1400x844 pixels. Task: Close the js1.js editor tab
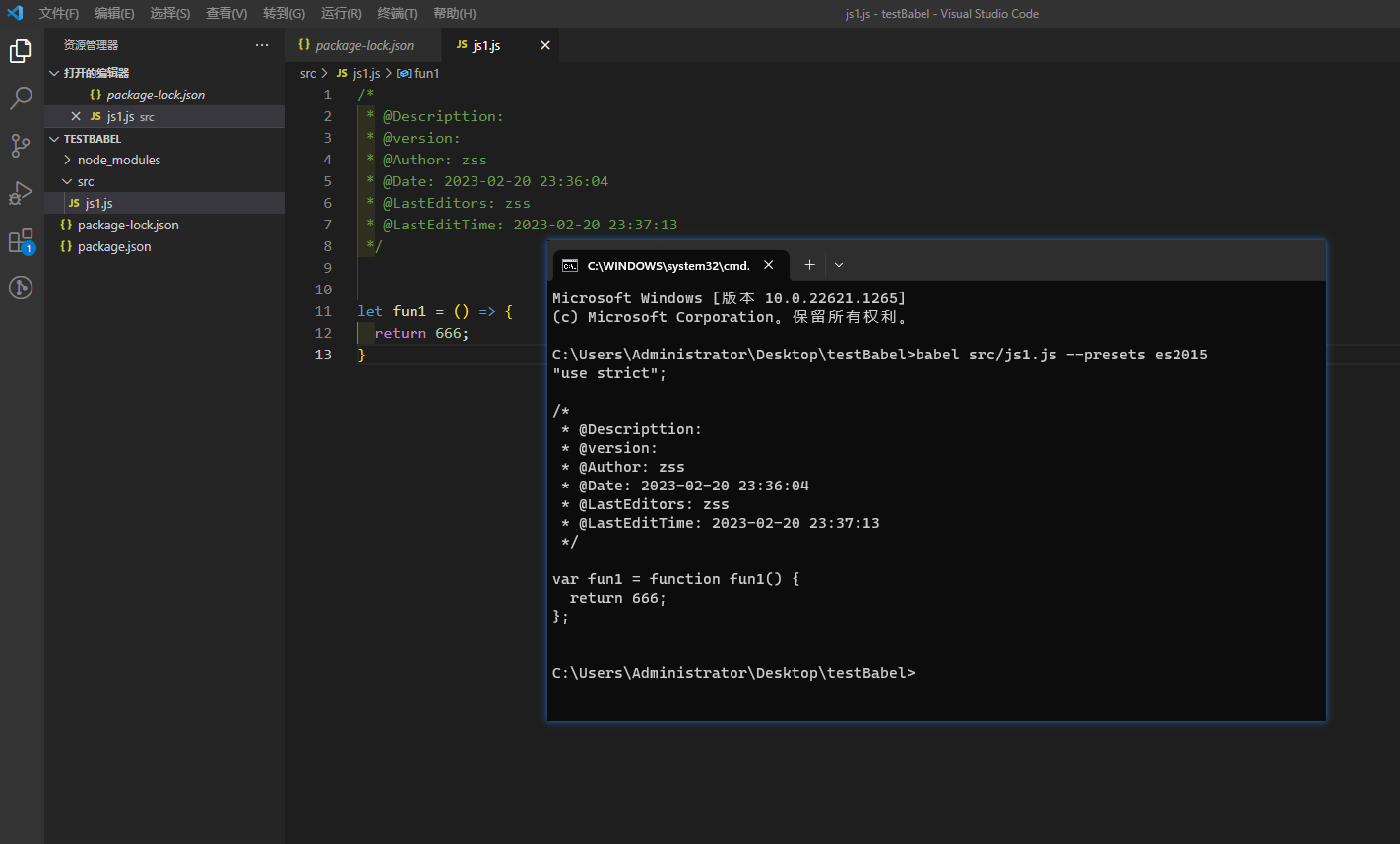click(545, 45)
